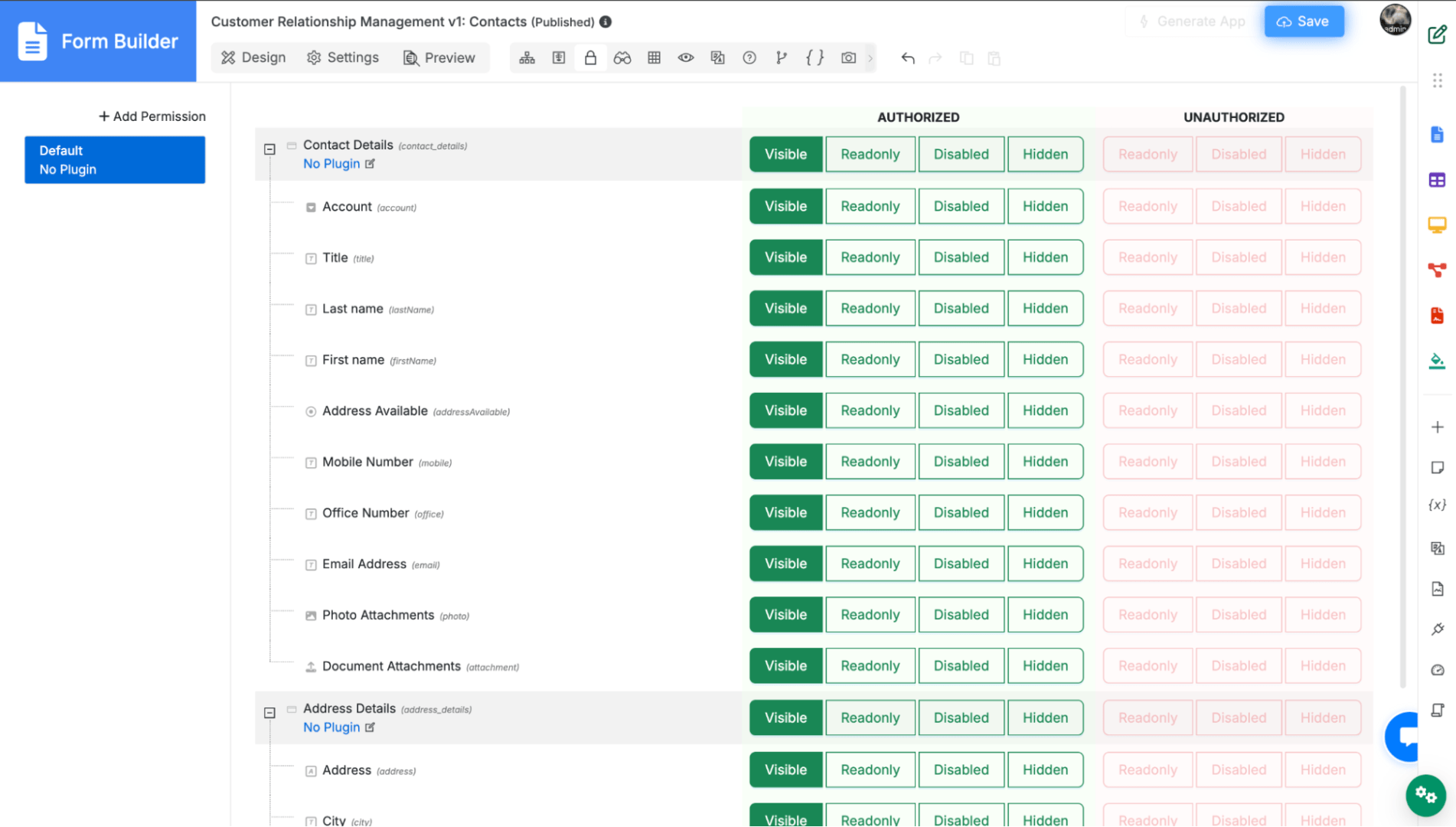Expand more toolbar items with chevron arrow

tap(870, 58)
